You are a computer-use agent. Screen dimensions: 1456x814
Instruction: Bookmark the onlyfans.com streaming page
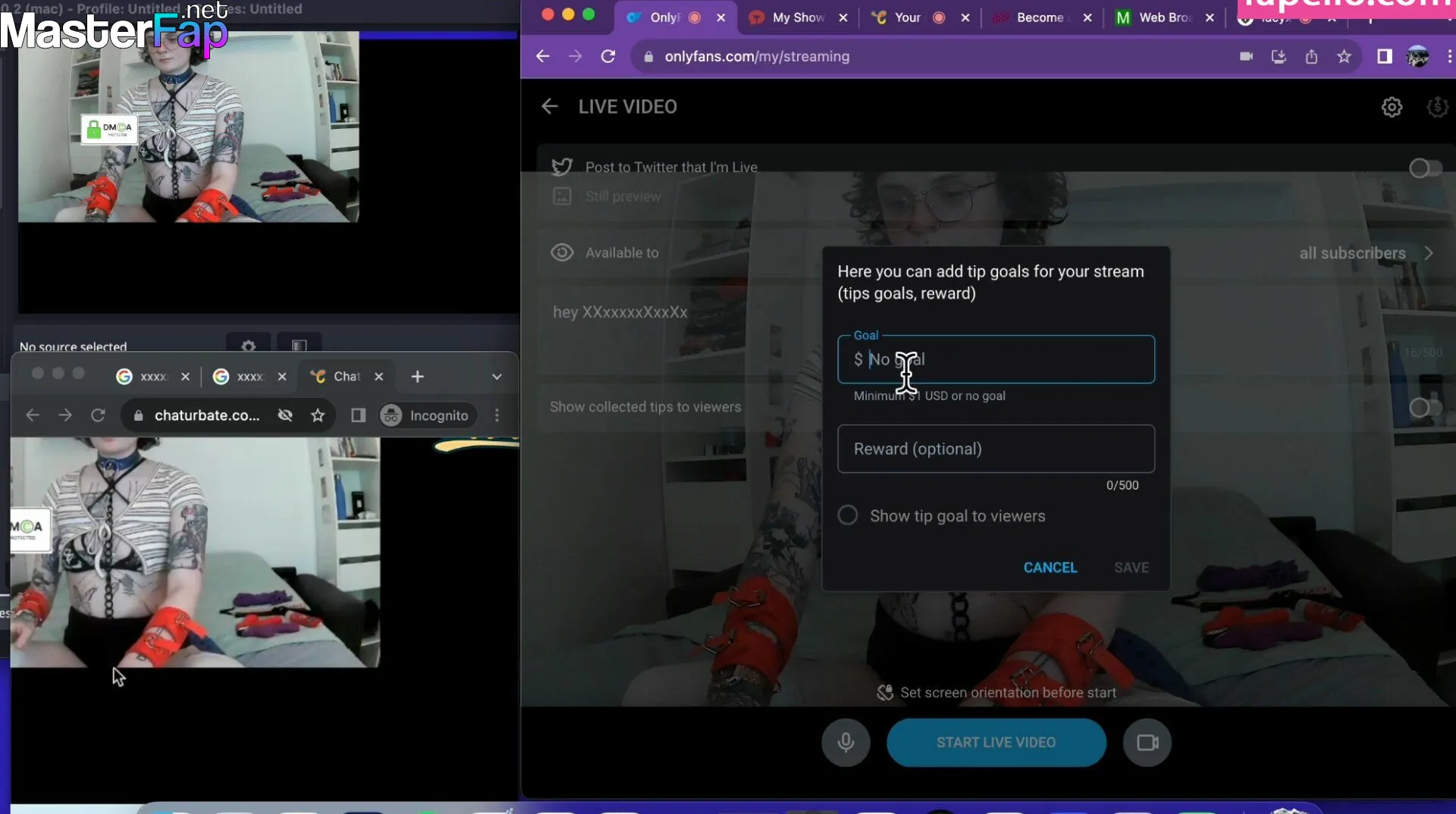click(x=1344, y=56)
